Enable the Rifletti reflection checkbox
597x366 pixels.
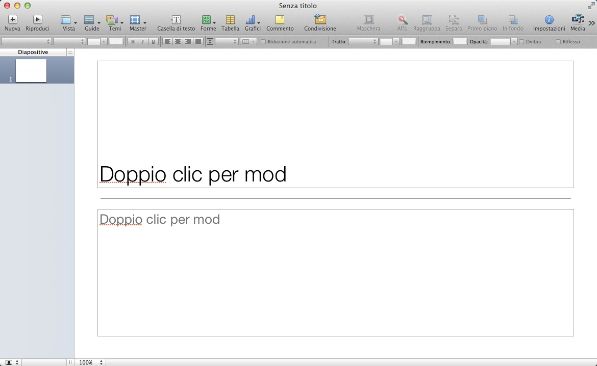(558, 42)
